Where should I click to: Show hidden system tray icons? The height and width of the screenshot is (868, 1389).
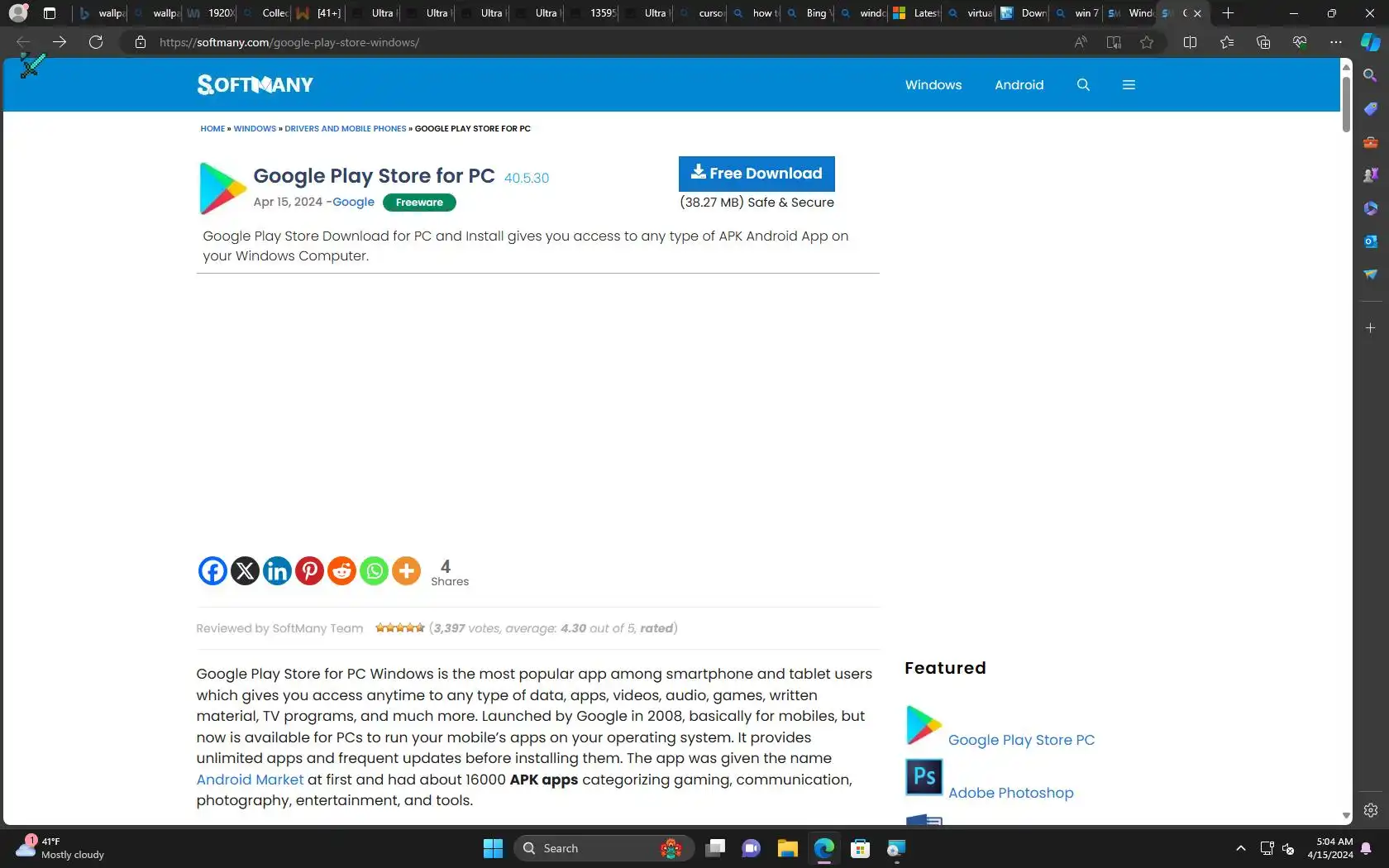coord(1240,848)
